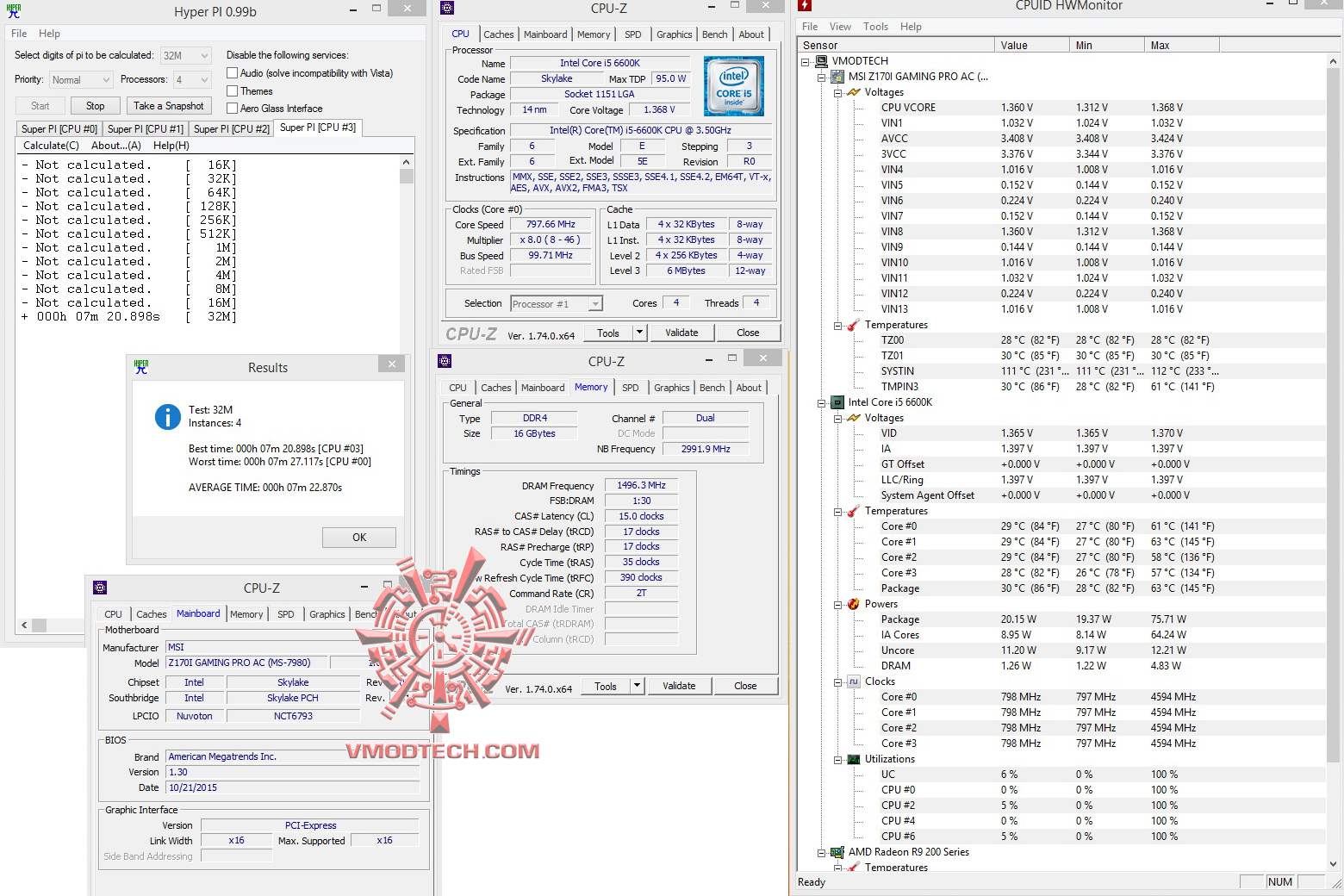1344x896 pixels.
Task: Click the Super PI results vertical scrollbar thumb
Action: pyautogui.click(x=407, y=177)
